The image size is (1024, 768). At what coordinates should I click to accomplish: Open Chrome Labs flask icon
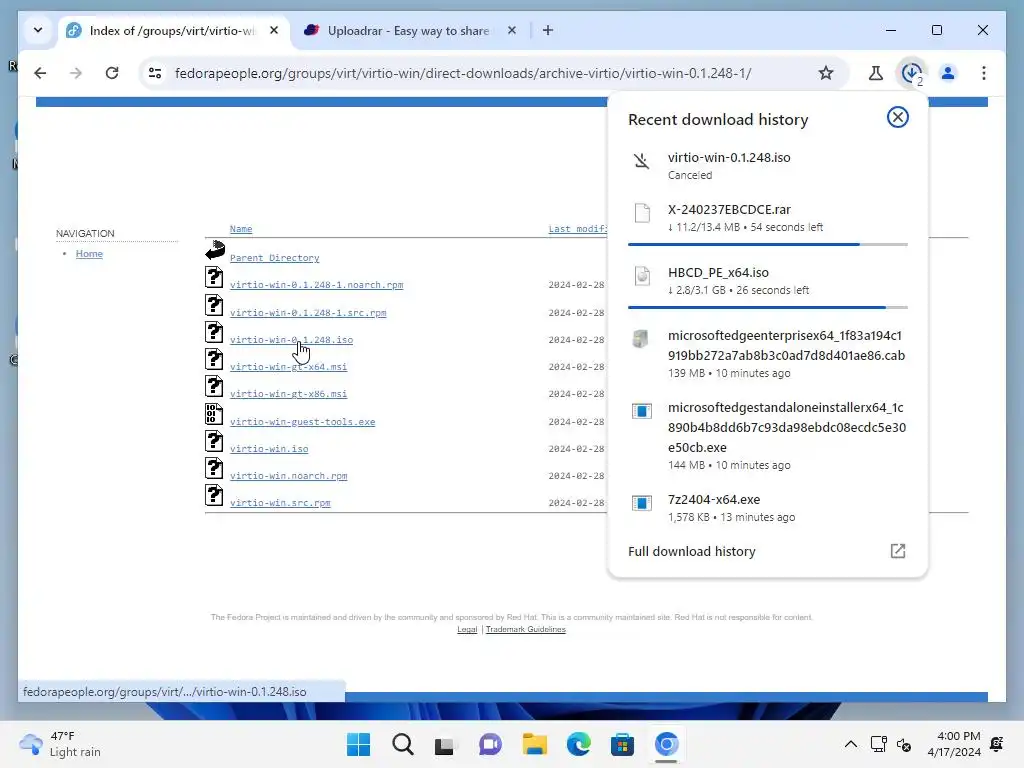876,73
